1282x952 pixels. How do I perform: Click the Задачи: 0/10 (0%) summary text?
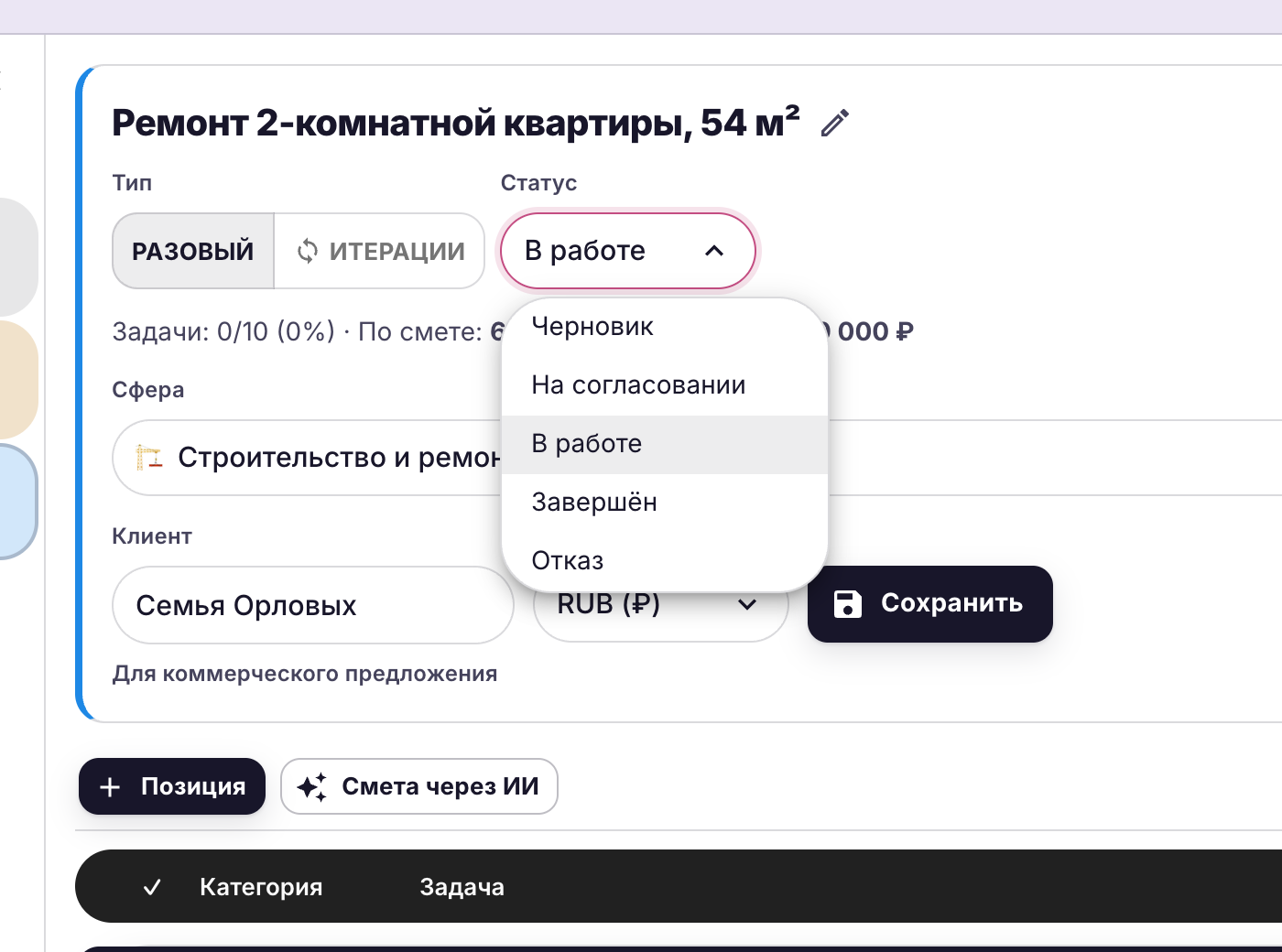click(223, 331)
